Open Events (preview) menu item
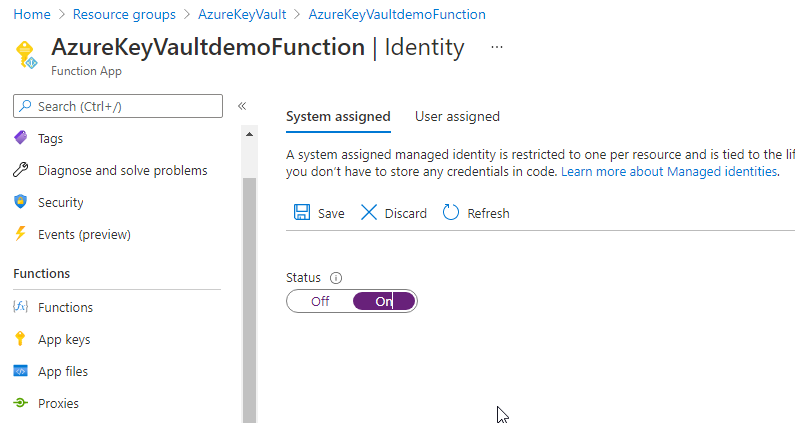Viewport: 795px width, 423px height. (84, 234)
